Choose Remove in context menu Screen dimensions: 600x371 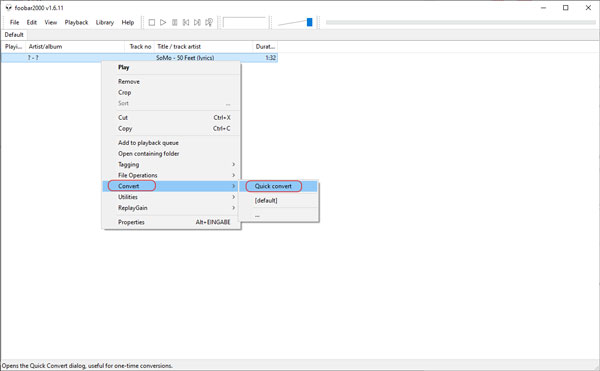[171, 81]
